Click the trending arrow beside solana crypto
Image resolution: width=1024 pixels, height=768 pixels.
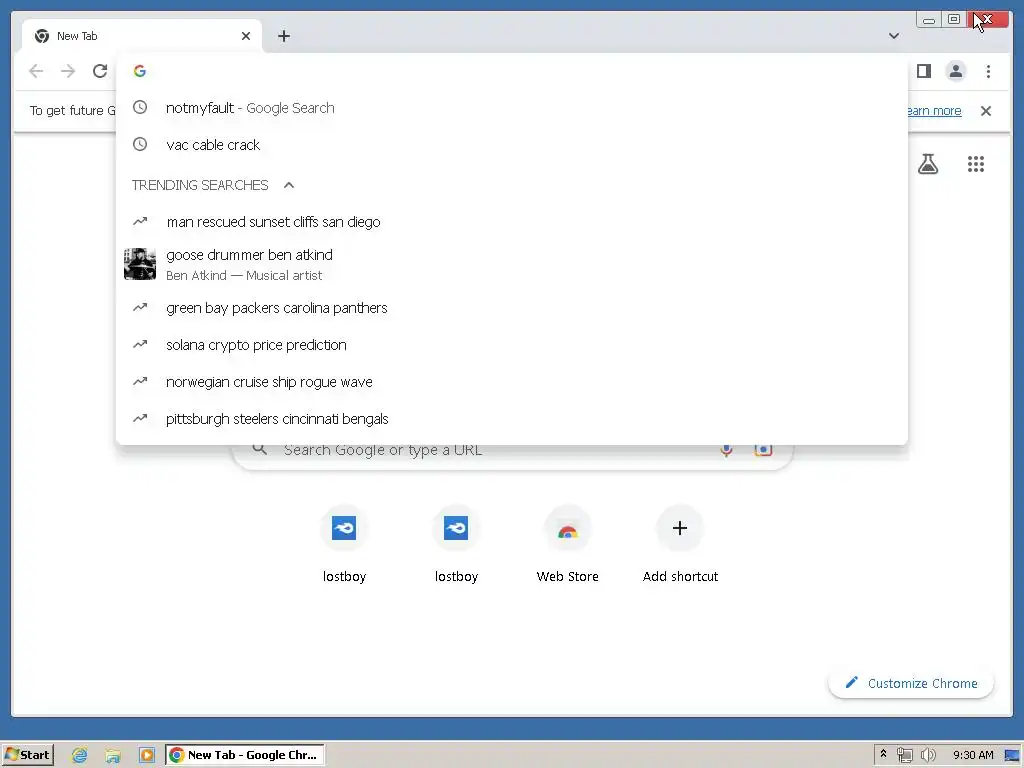pyautogui.click(x=140, y=344)
